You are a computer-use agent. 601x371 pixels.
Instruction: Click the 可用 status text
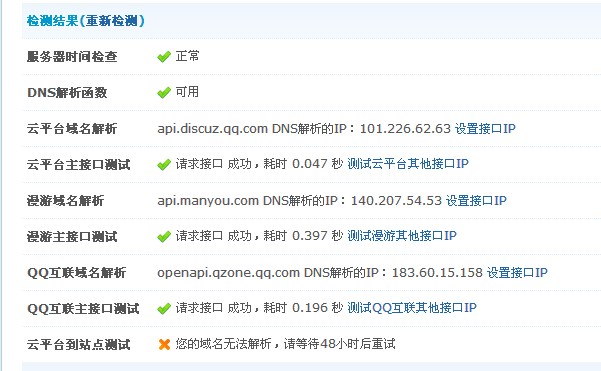(187, 92)
